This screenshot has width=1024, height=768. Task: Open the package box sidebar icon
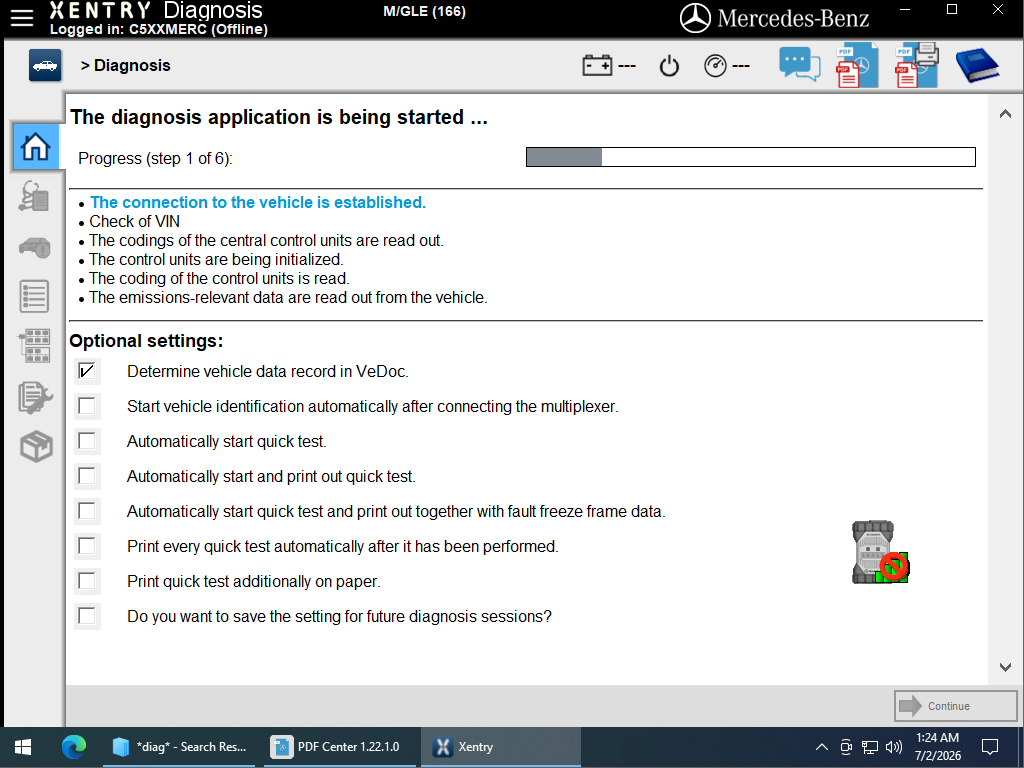click(36, 447)
